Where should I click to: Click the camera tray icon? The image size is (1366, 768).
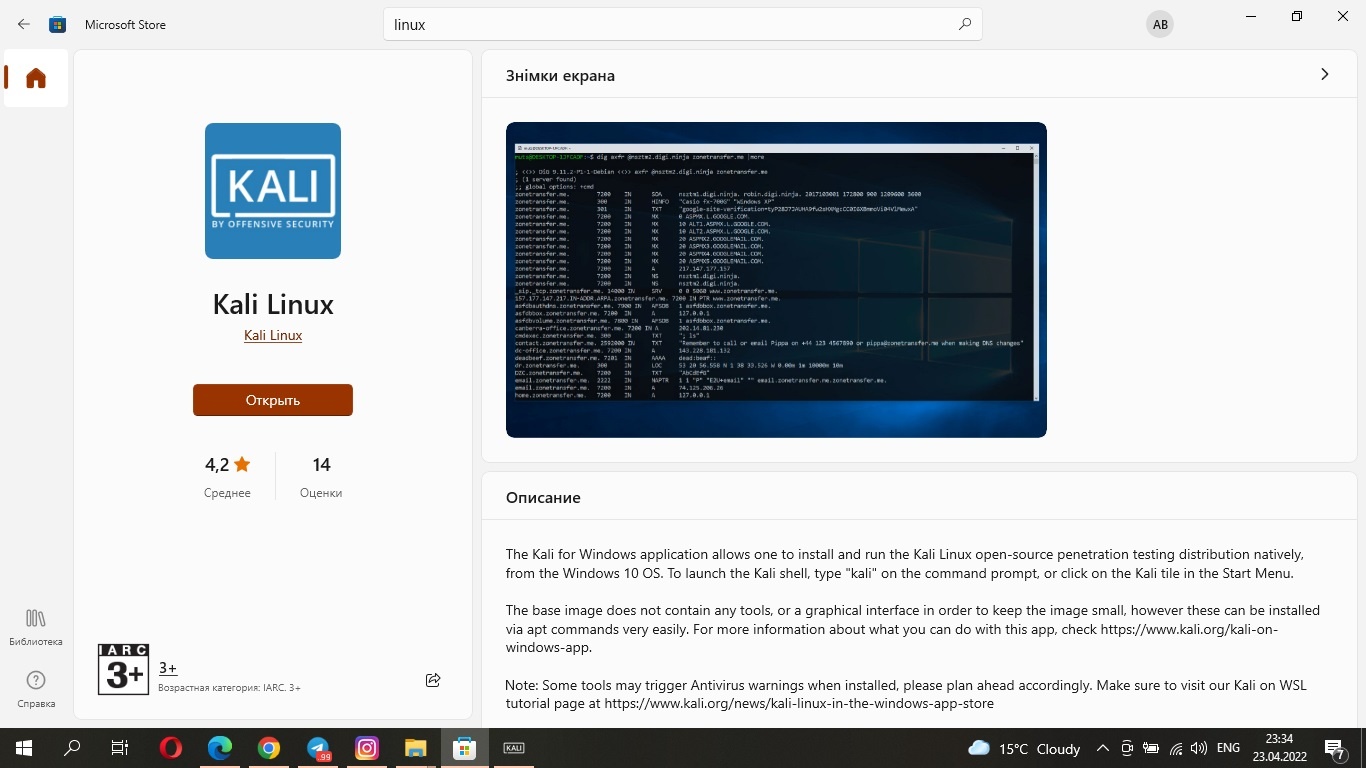(1127, 748)
